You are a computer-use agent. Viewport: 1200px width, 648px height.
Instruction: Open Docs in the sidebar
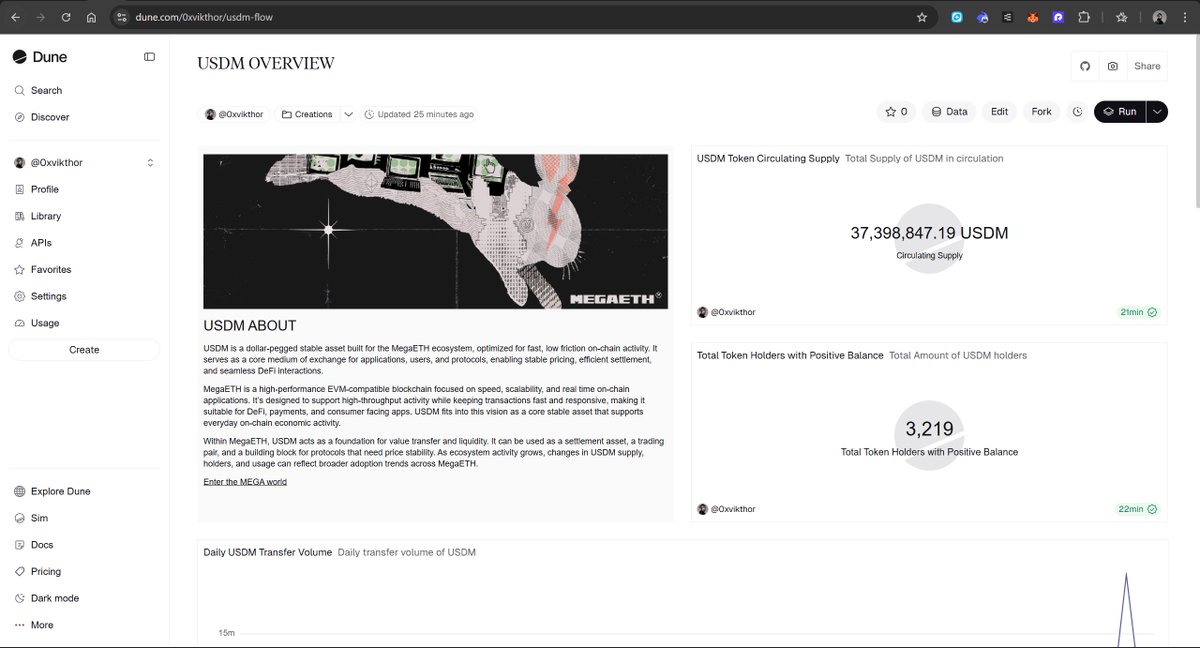84,545
